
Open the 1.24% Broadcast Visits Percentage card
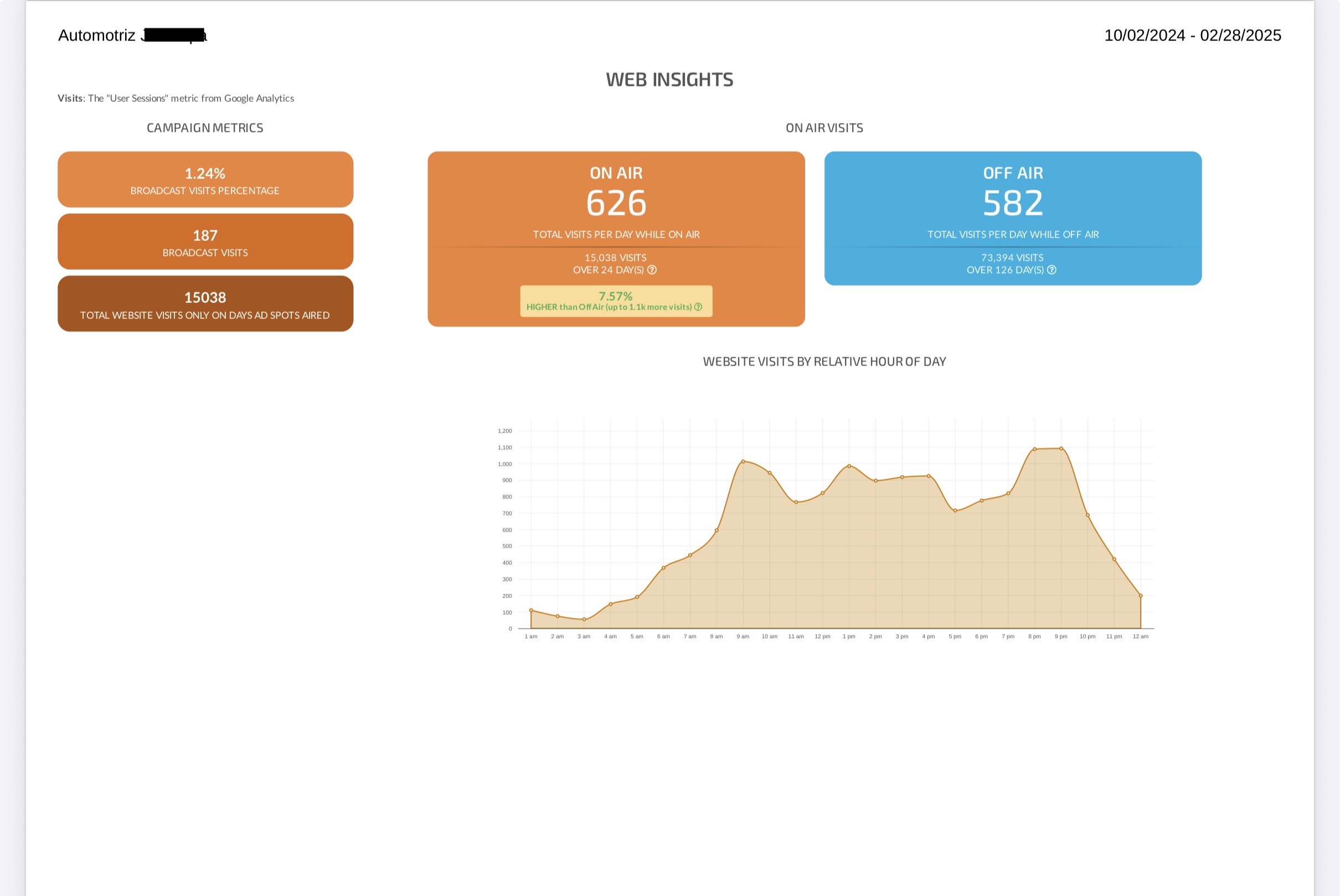pos(205,179)
